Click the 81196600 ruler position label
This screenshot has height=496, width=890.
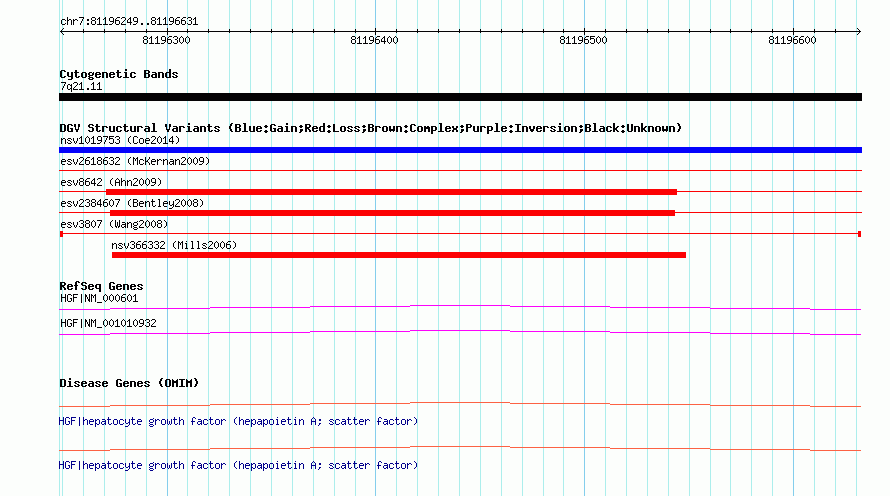pyautogui.click(x=792, y=40)
